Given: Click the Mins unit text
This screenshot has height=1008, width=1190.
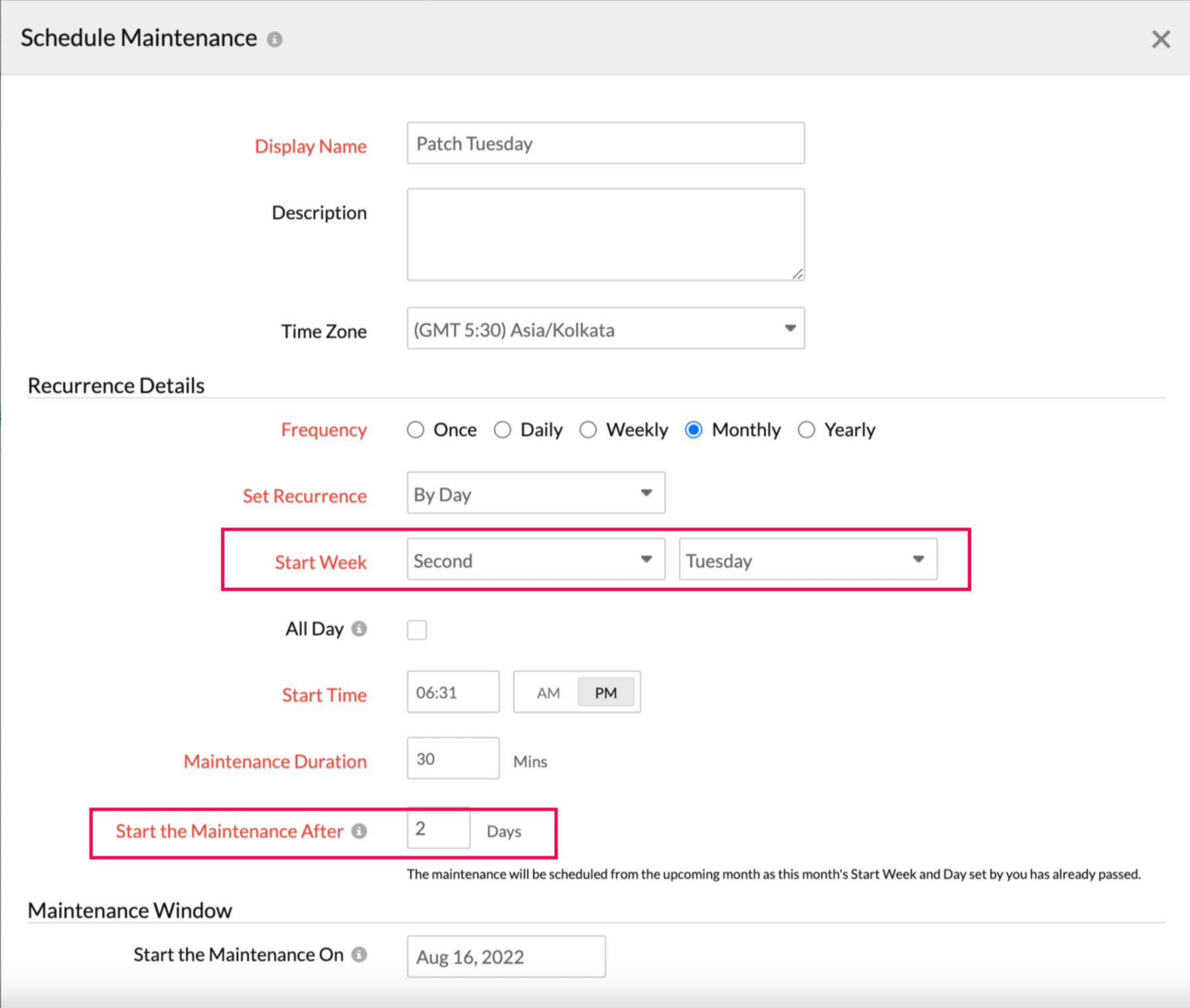Looking at the screenshot, I should tap(530, 762).
